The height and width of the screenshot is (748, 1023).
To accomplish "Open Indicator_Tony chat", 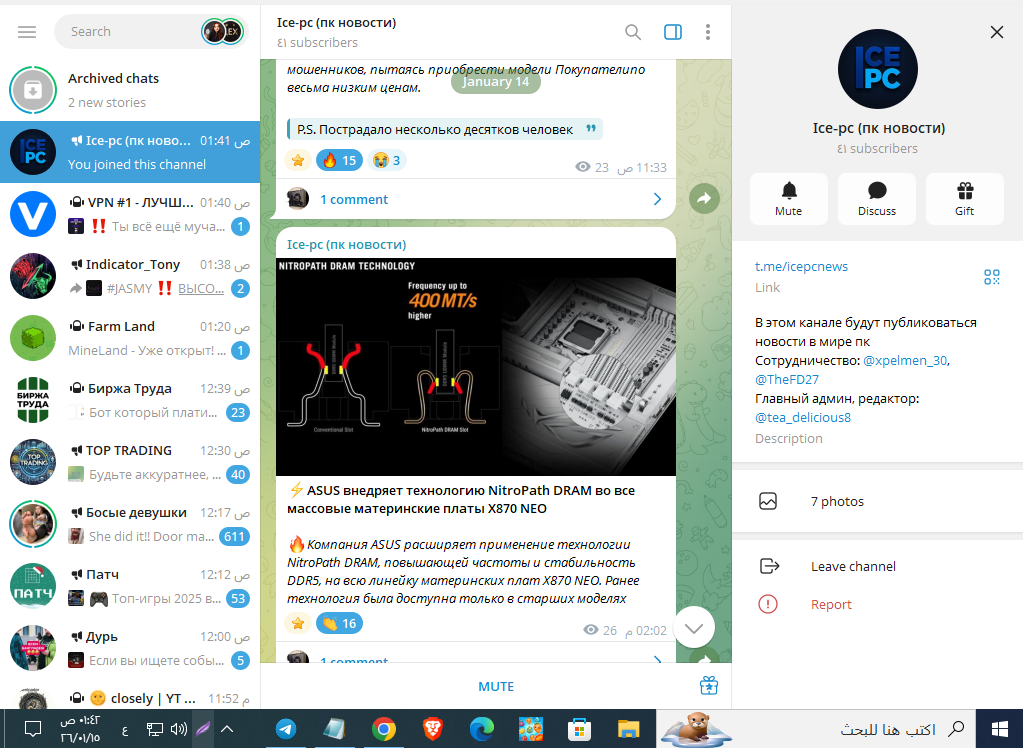I will pyautogui.click(x=130, y=276).
